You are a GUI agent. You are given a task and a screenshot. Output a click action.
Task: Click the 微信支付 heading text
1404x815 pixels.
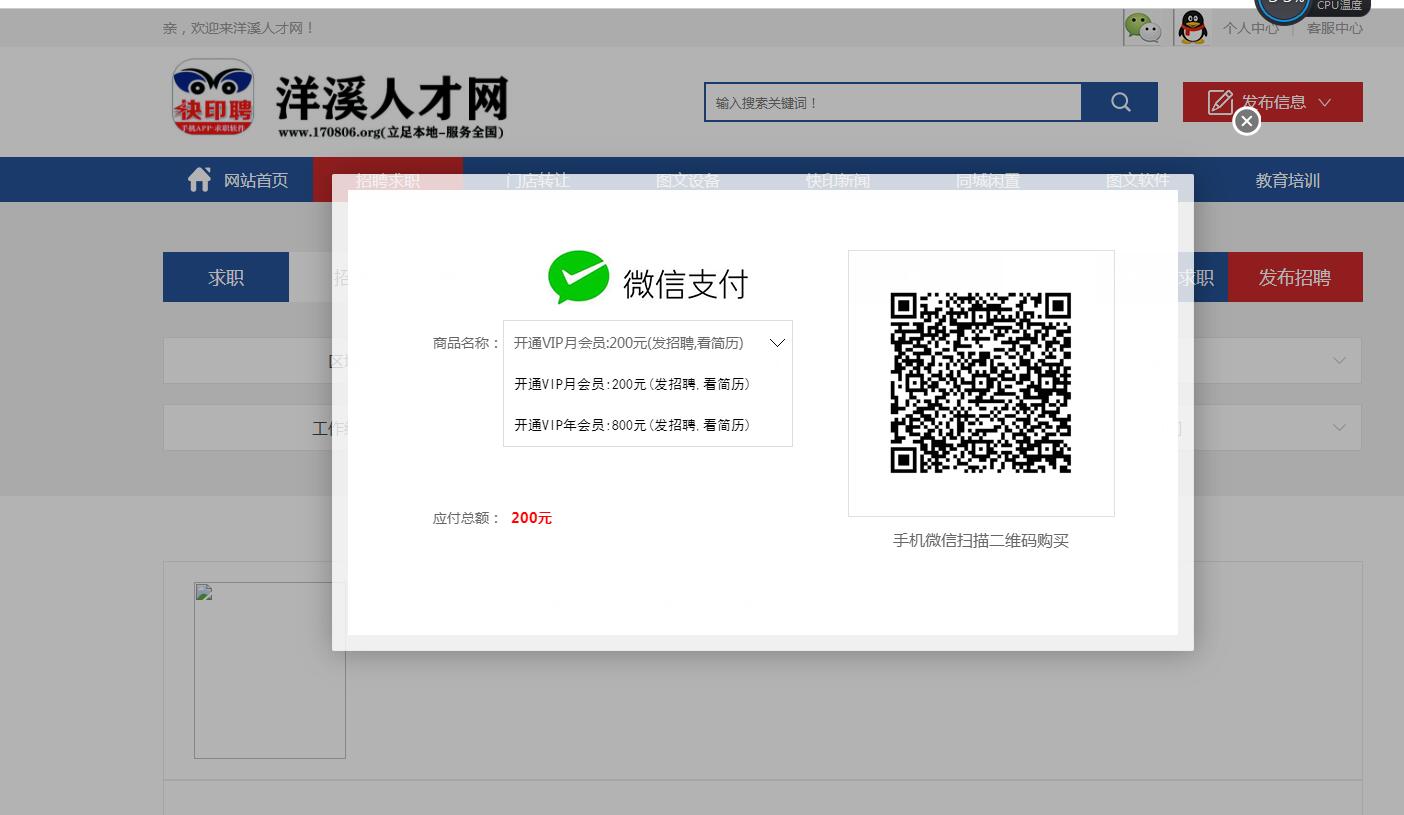tap(685, 284)
